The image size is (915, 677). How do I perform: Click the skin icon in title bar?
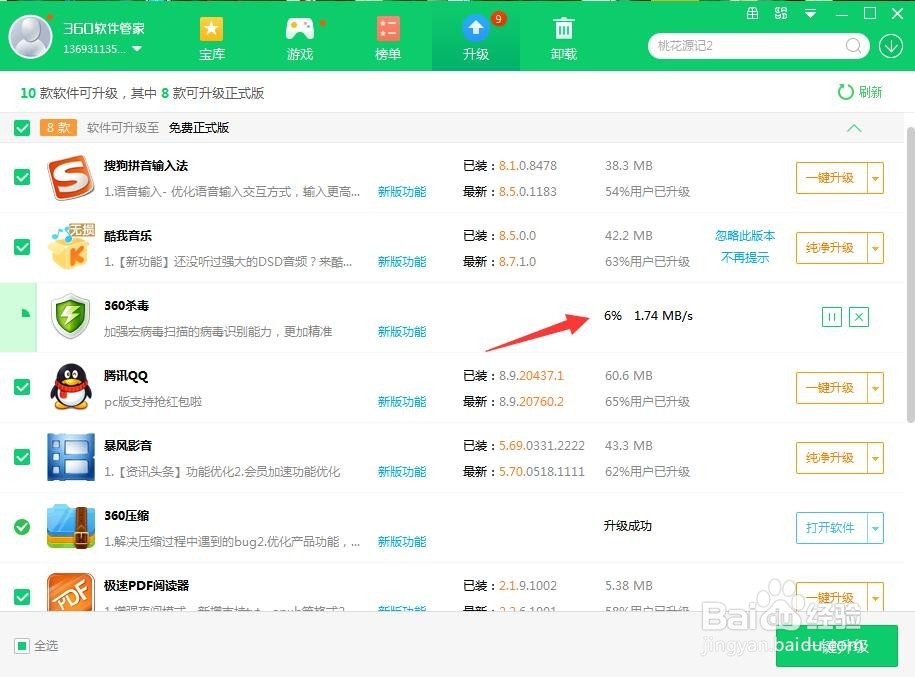pyautogui.click(x=781, y=13)
